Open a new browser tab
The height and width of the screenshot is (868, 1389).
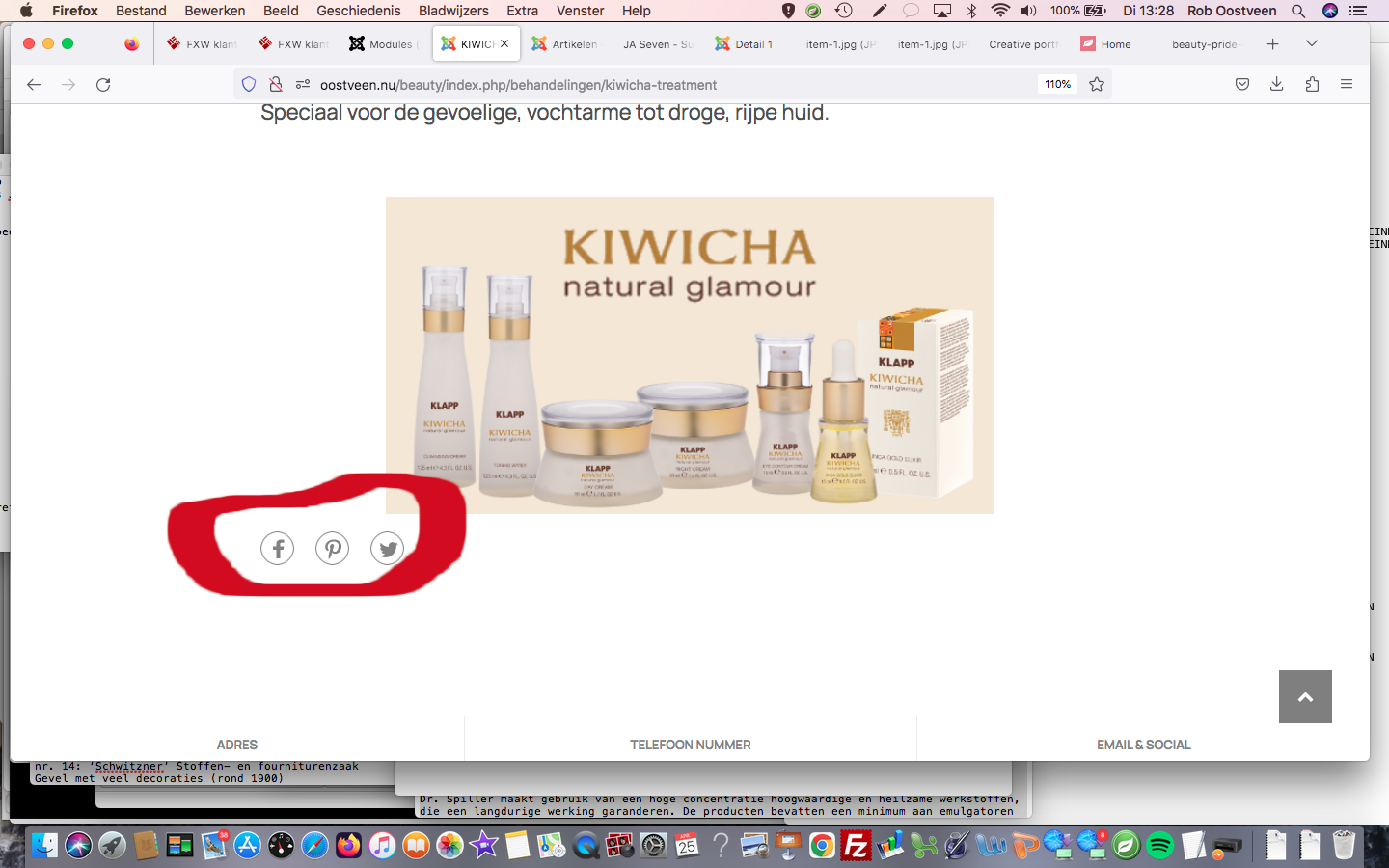point(1273,44)
